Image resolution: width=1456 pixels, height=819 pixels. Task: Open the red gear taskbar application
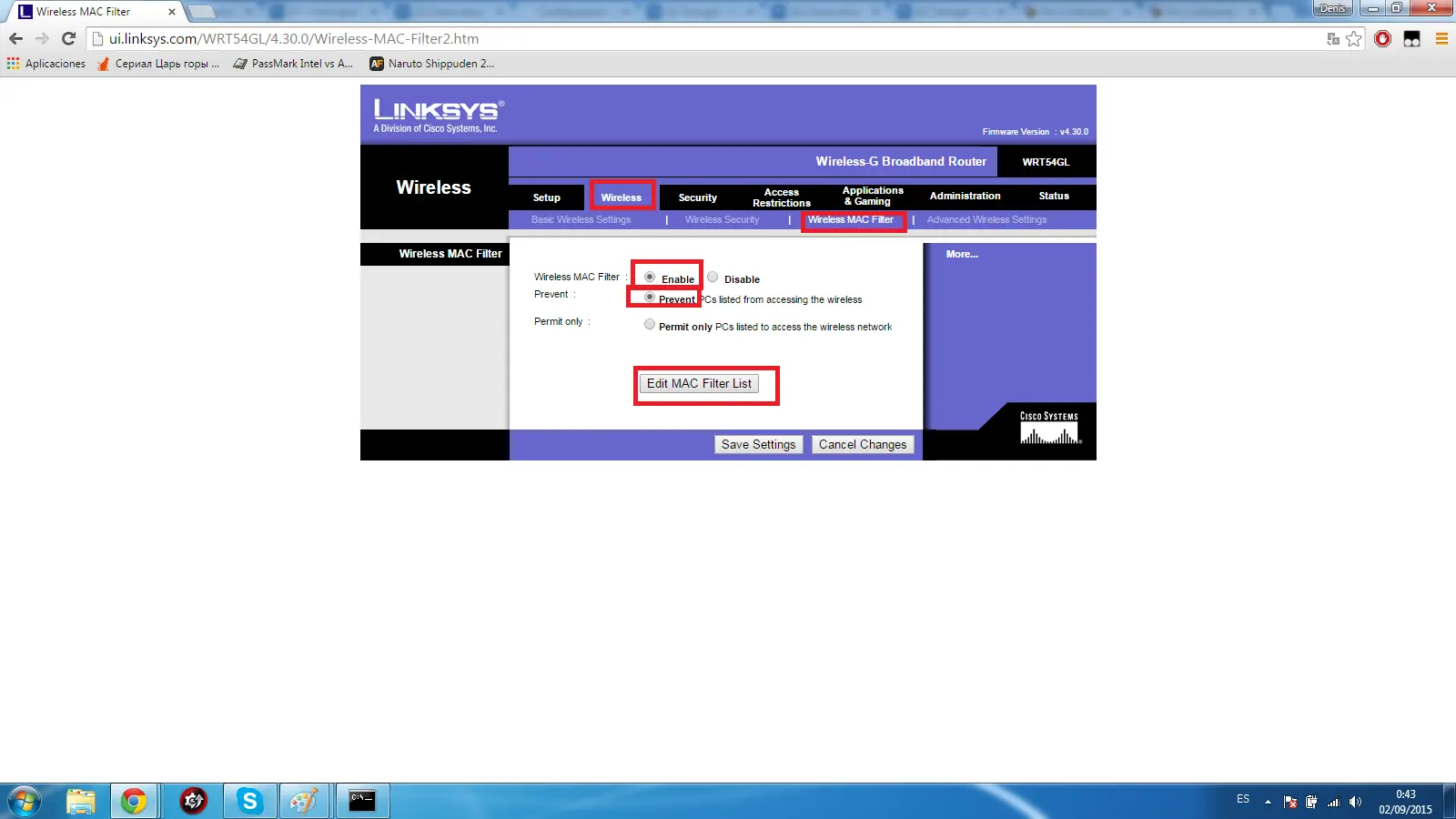pos(193,801)
